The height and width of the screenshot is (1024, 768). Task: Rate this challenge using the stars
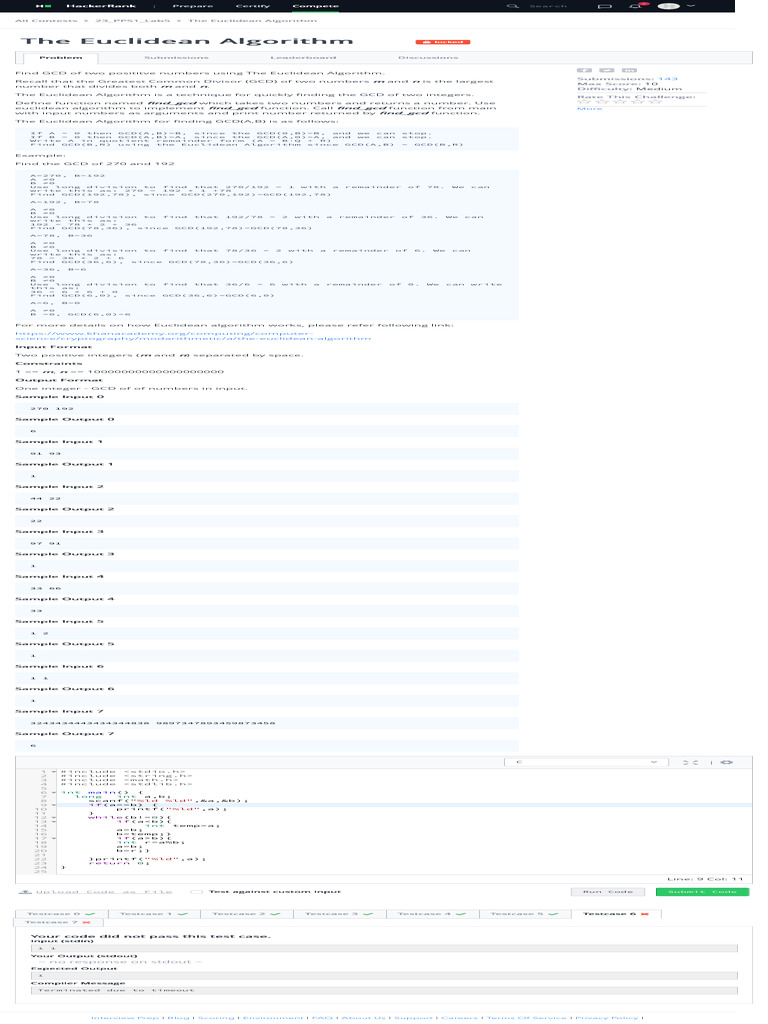coord(620,103)
